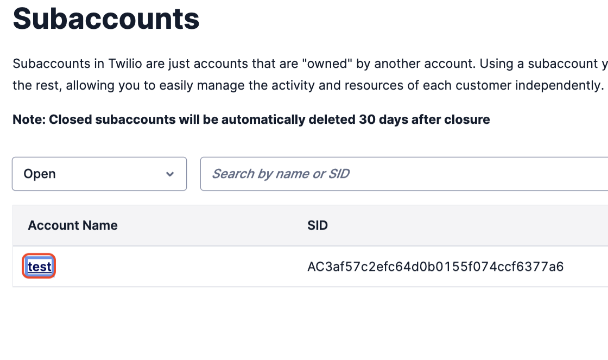The image size is (608, 360).
Task: Open the 'test' subaccount link
Action: (39, 267)
